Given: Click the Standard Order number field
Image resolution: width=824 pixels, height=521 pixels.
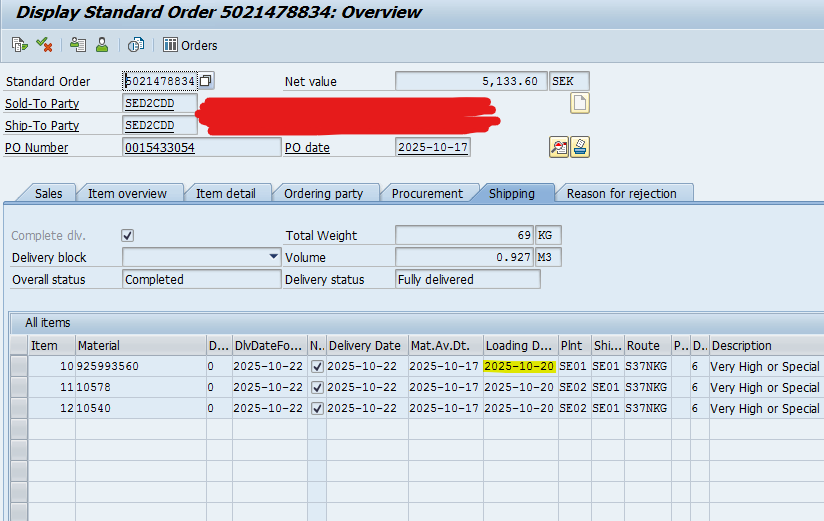Looking at the screenshot, I should [160, 81].
